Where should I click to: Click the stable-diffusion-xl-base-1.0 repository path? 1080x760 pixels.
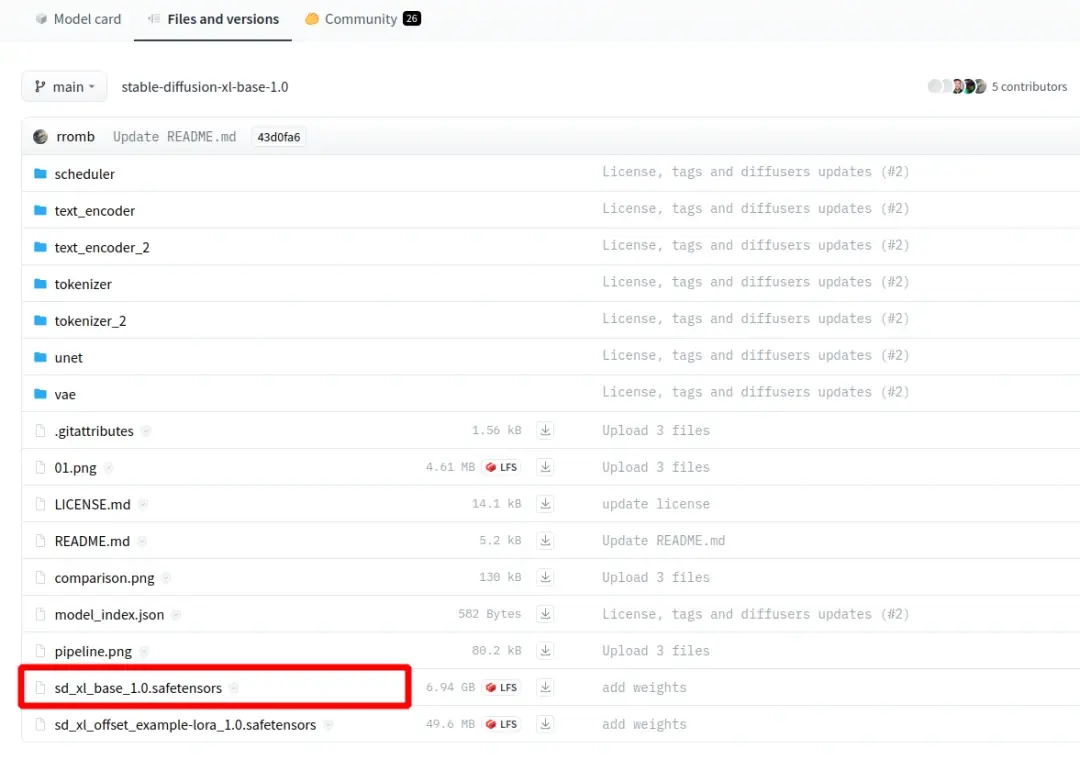click(205, 87)
